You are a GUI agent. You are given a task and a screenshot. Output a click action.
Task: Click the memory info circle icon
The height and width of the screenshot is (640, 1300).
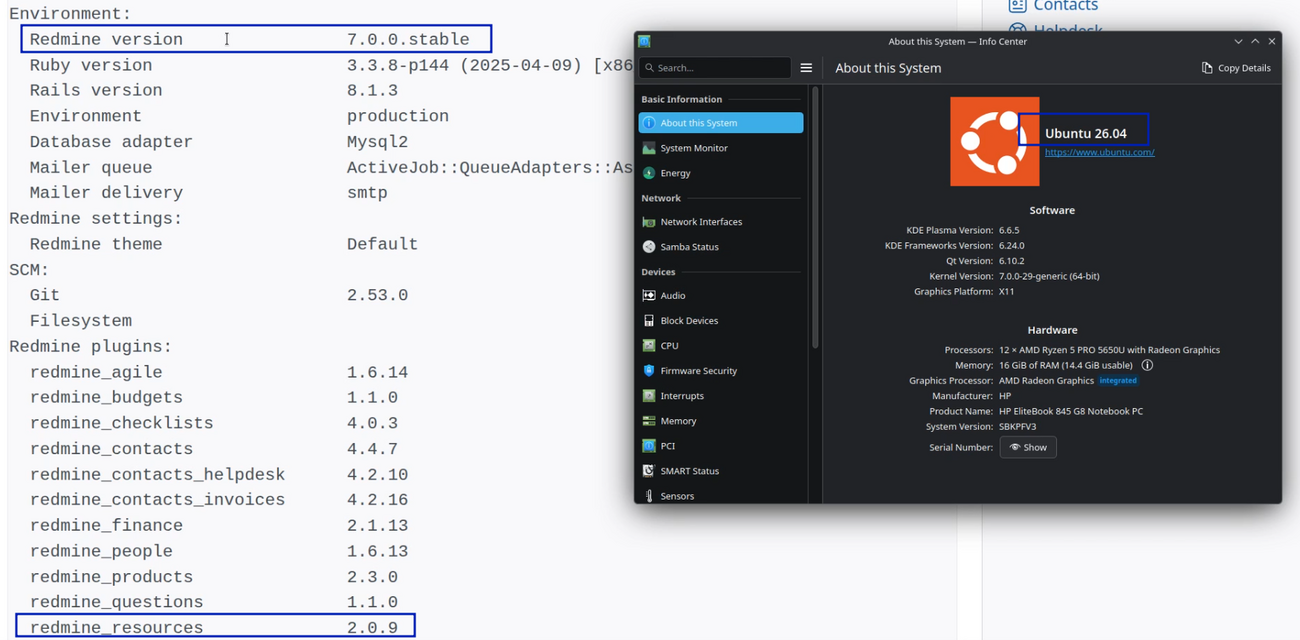point(1147,365)
